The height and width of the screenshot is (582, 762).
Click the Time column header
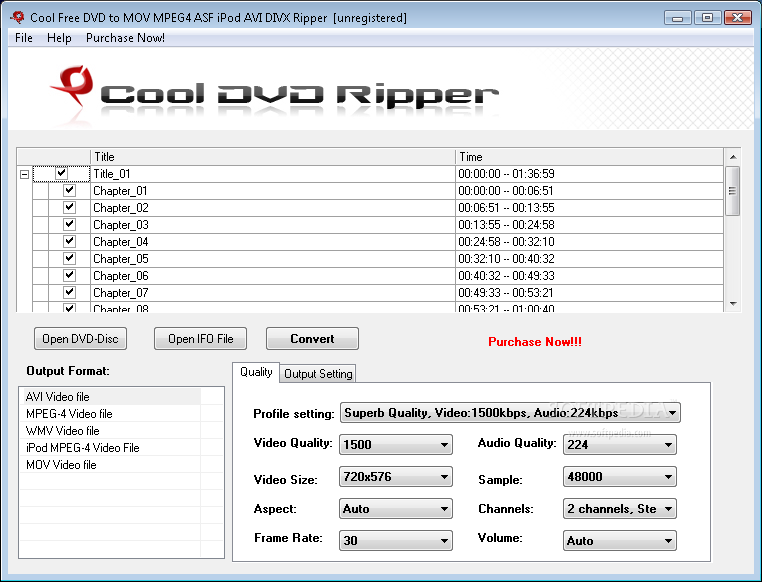[589, 157]
